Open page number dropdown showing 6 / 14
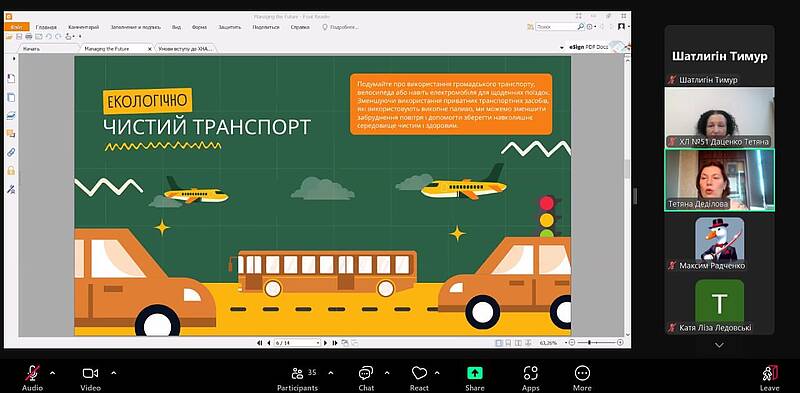 click(x=297, y=343)
